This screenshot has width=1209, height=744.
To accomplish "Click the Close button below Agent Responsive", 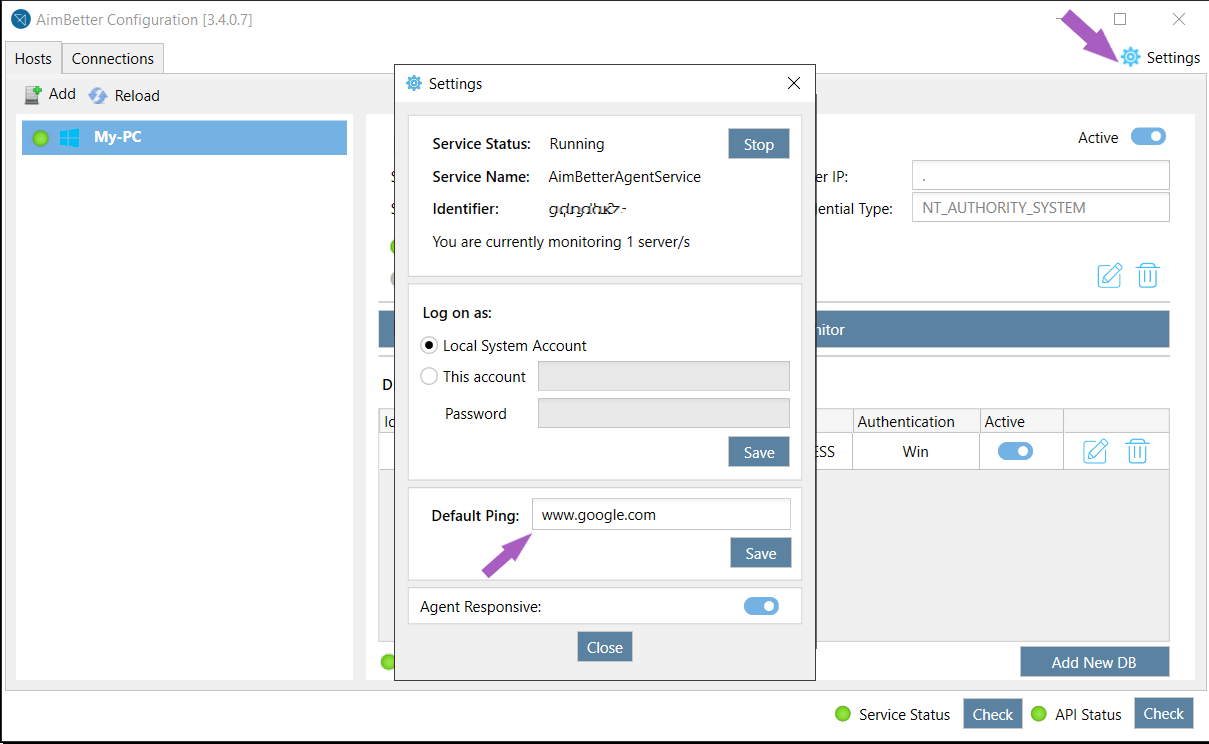I will tap(605, 647).
